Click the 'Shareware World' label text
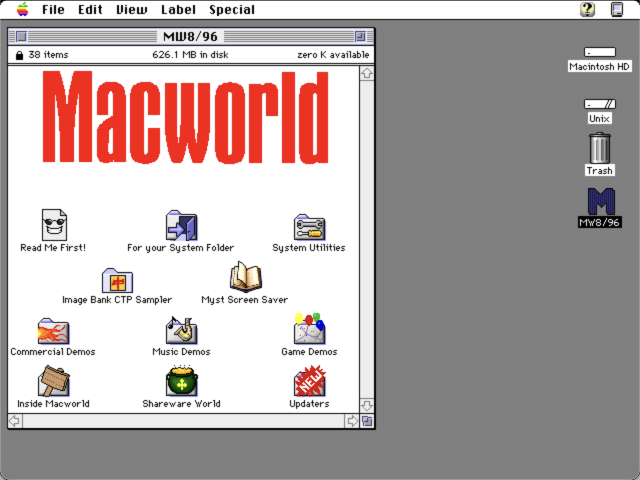This screenshot has height=480, width=640. [181, 404]
